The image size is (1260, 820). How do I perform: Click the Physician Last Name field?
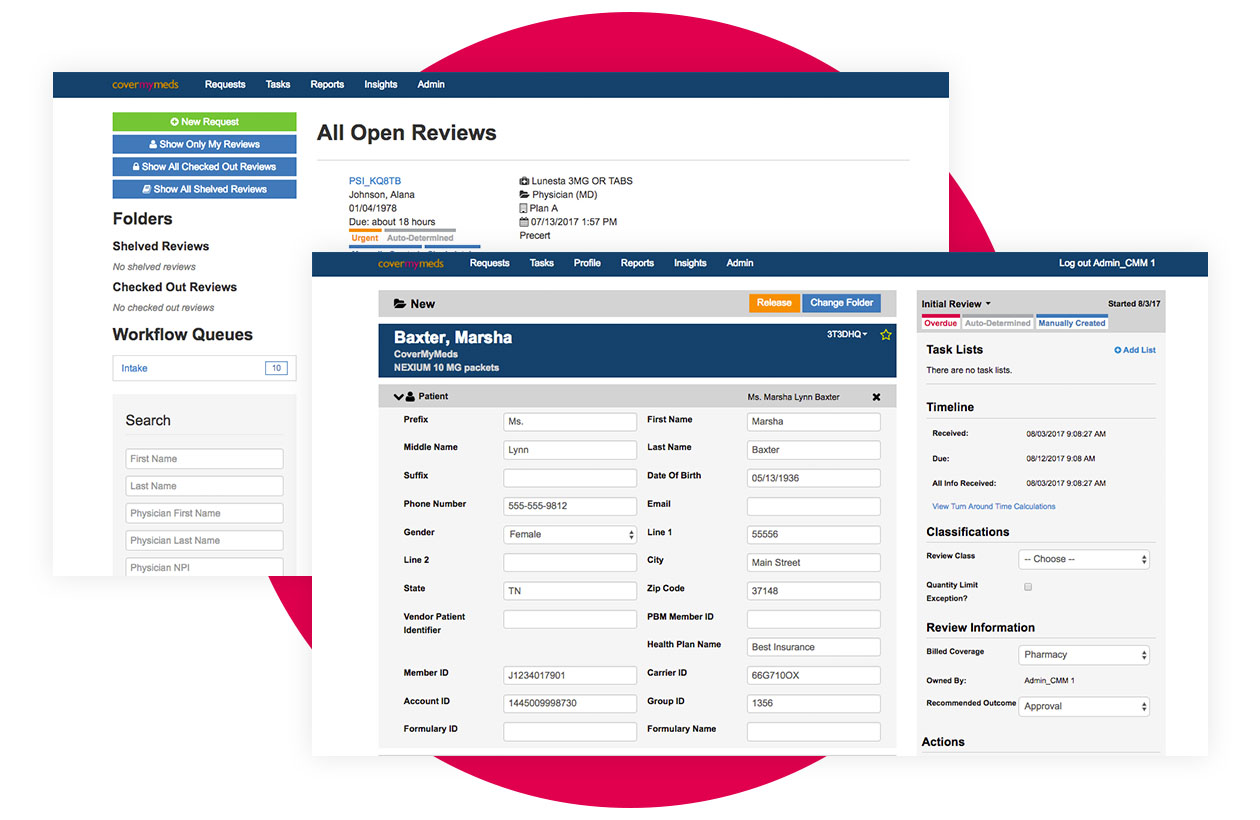click(x=205, y=541)
